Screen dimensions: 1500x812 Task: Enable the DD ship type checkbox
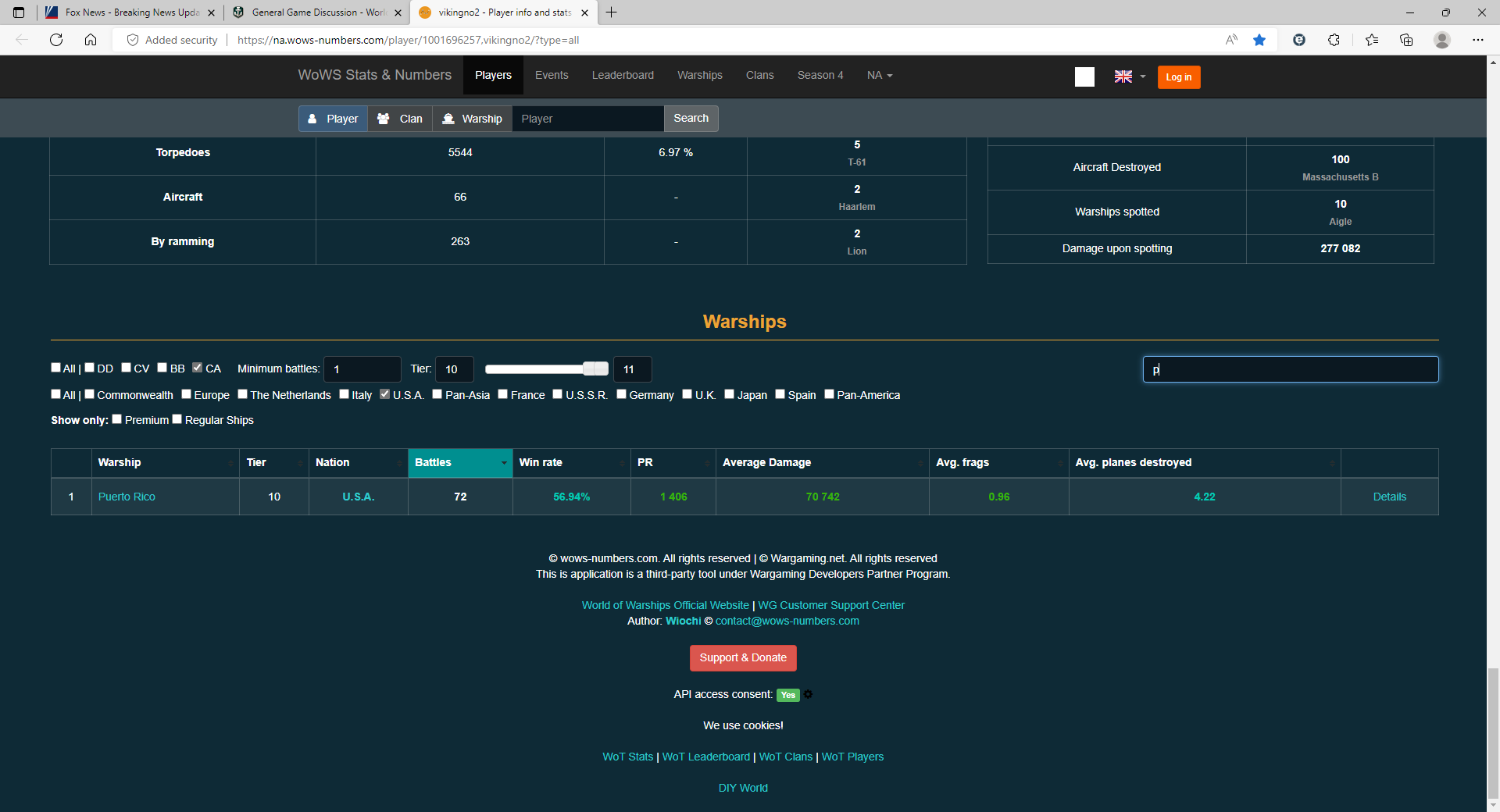coord(90,368)
